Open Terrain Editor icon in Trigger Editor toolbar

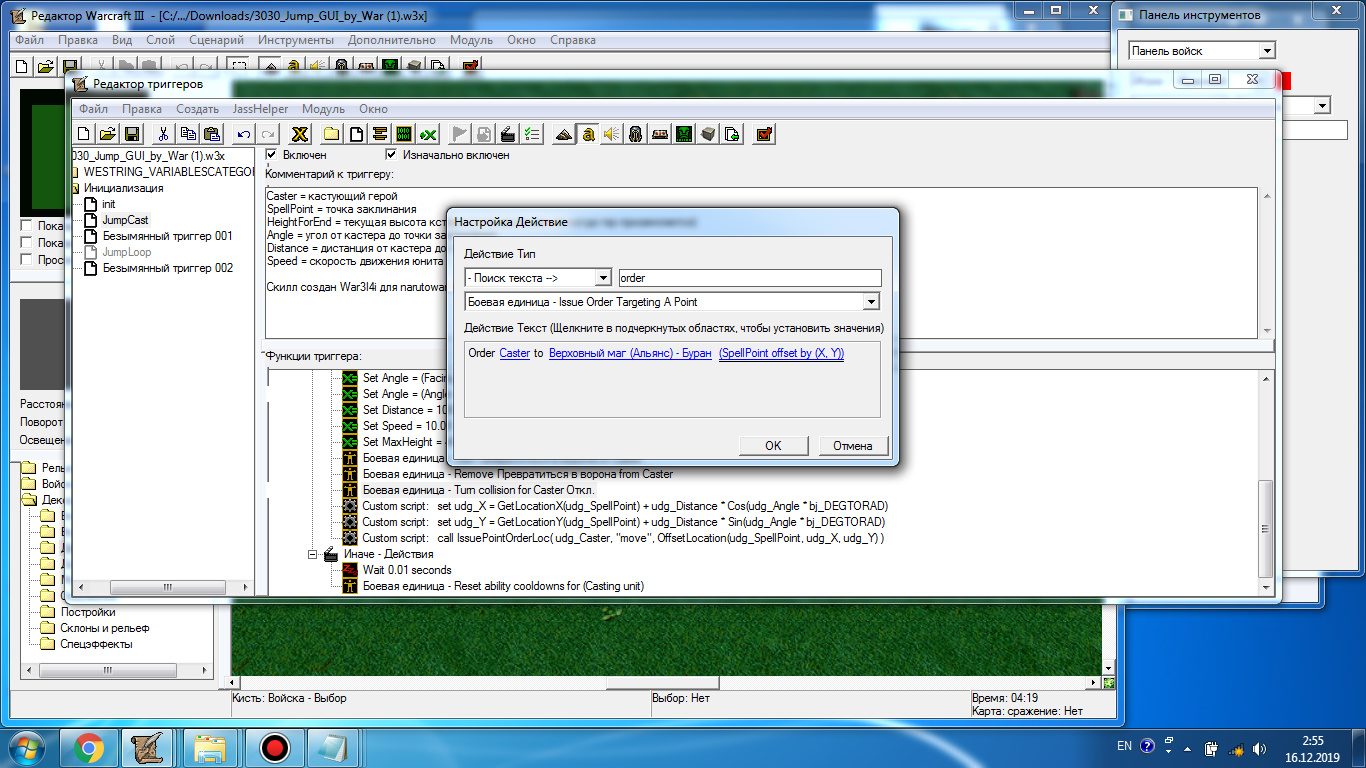[x=564, y=134]
